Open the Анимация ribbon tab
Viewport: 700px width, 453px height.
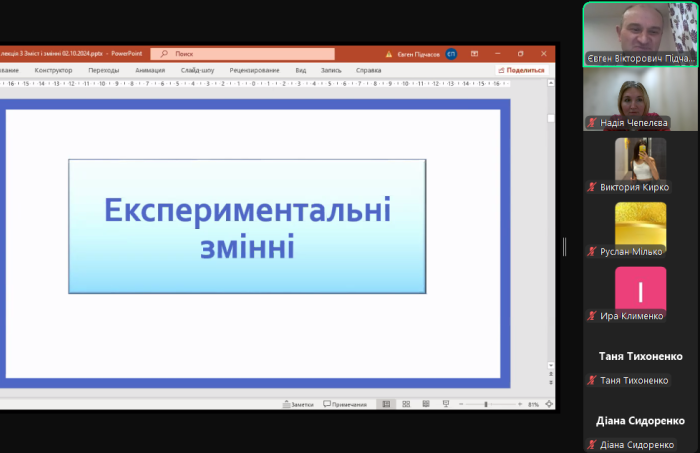(150, 70)
